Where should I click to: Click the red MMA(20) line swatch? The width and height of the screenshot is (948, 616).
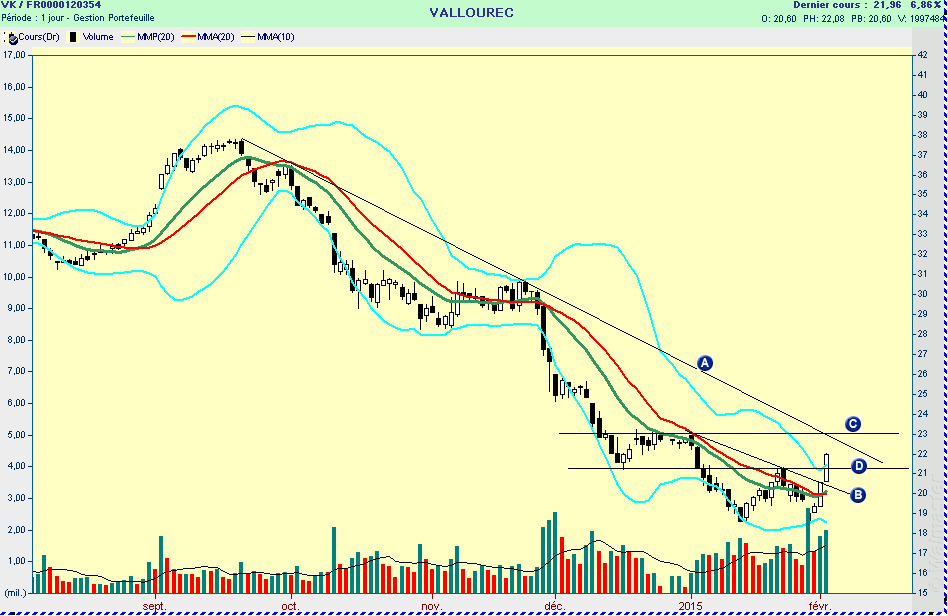[189, 37]
